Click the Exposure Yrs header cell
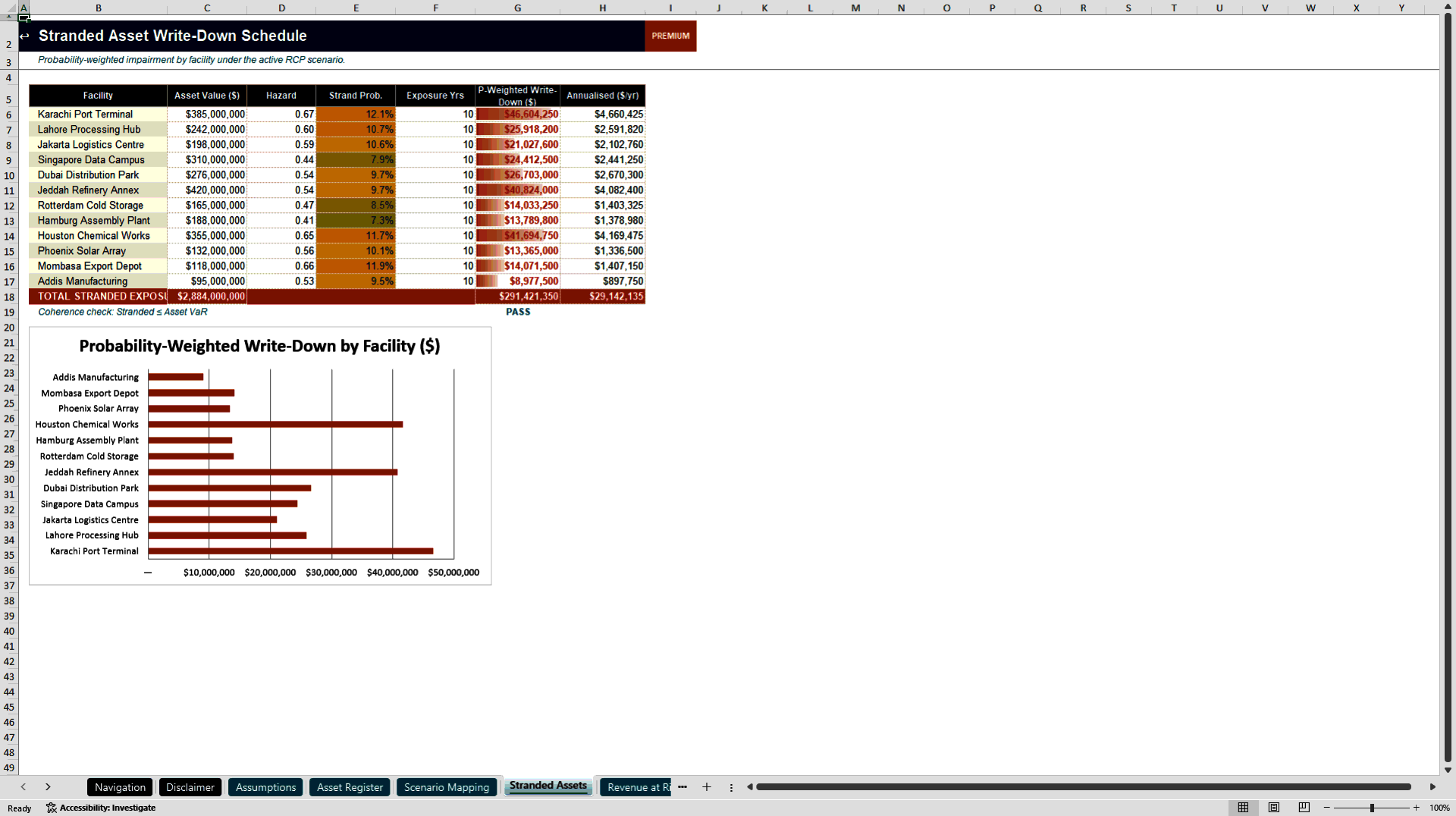1456x816 pixels. pos(435,96)
